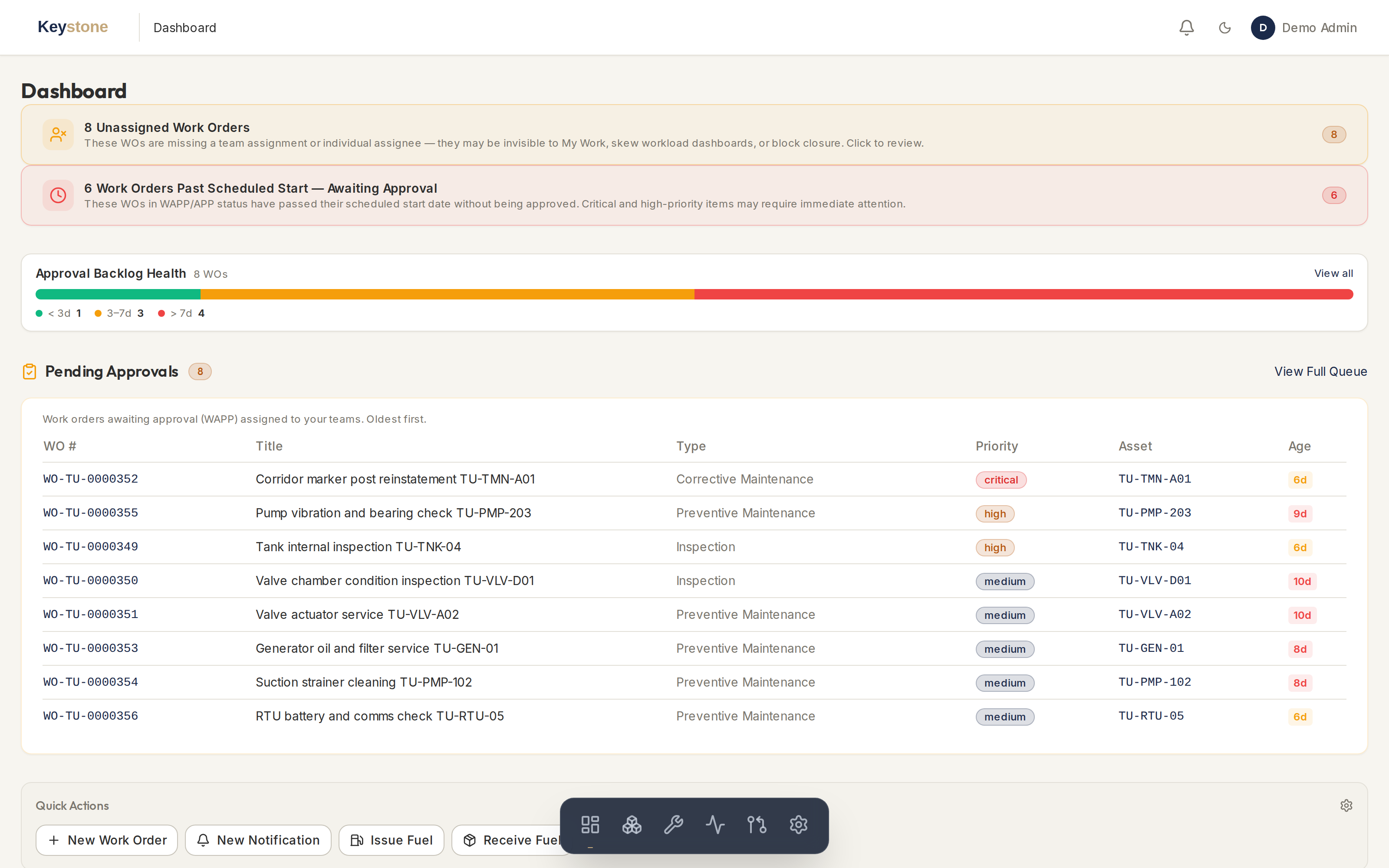
Task: Open the 8 Unassigned Work Orders banner
Action: click(694, 135)
